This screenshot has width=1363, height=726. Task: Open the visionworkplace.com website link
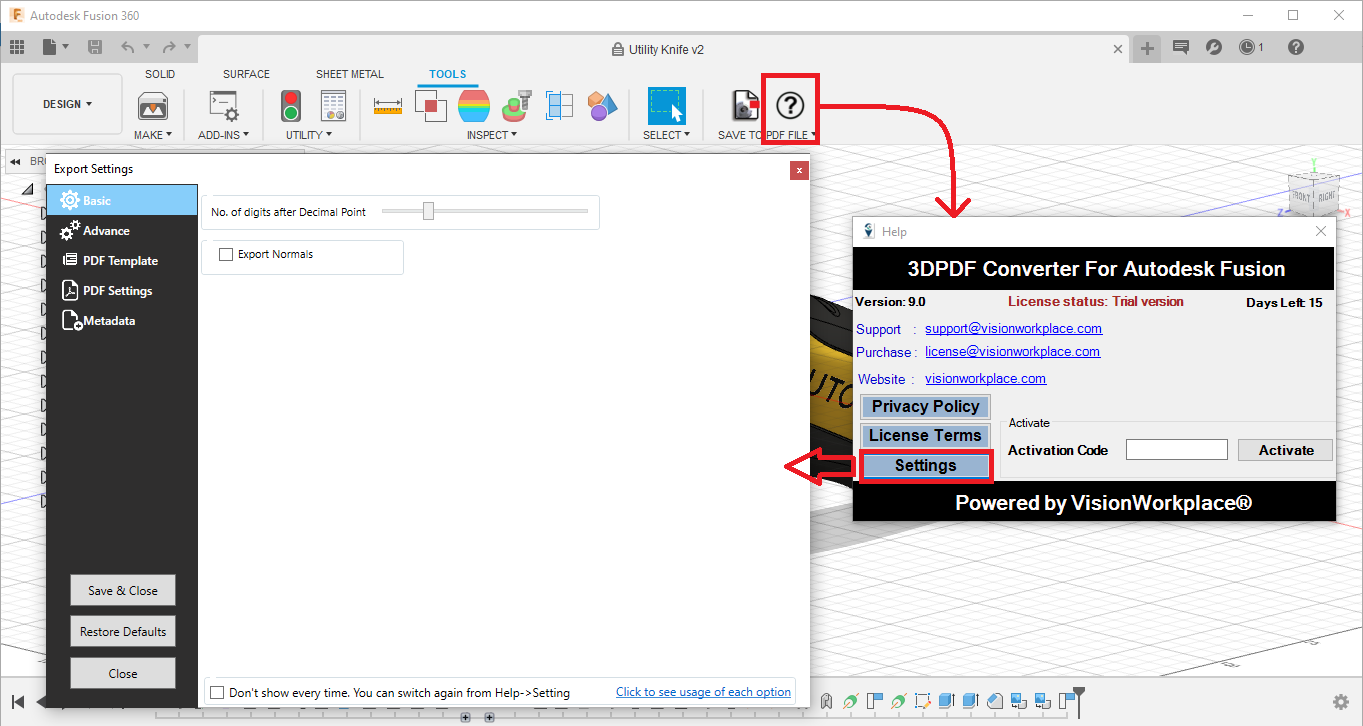[x=986, y=378]
